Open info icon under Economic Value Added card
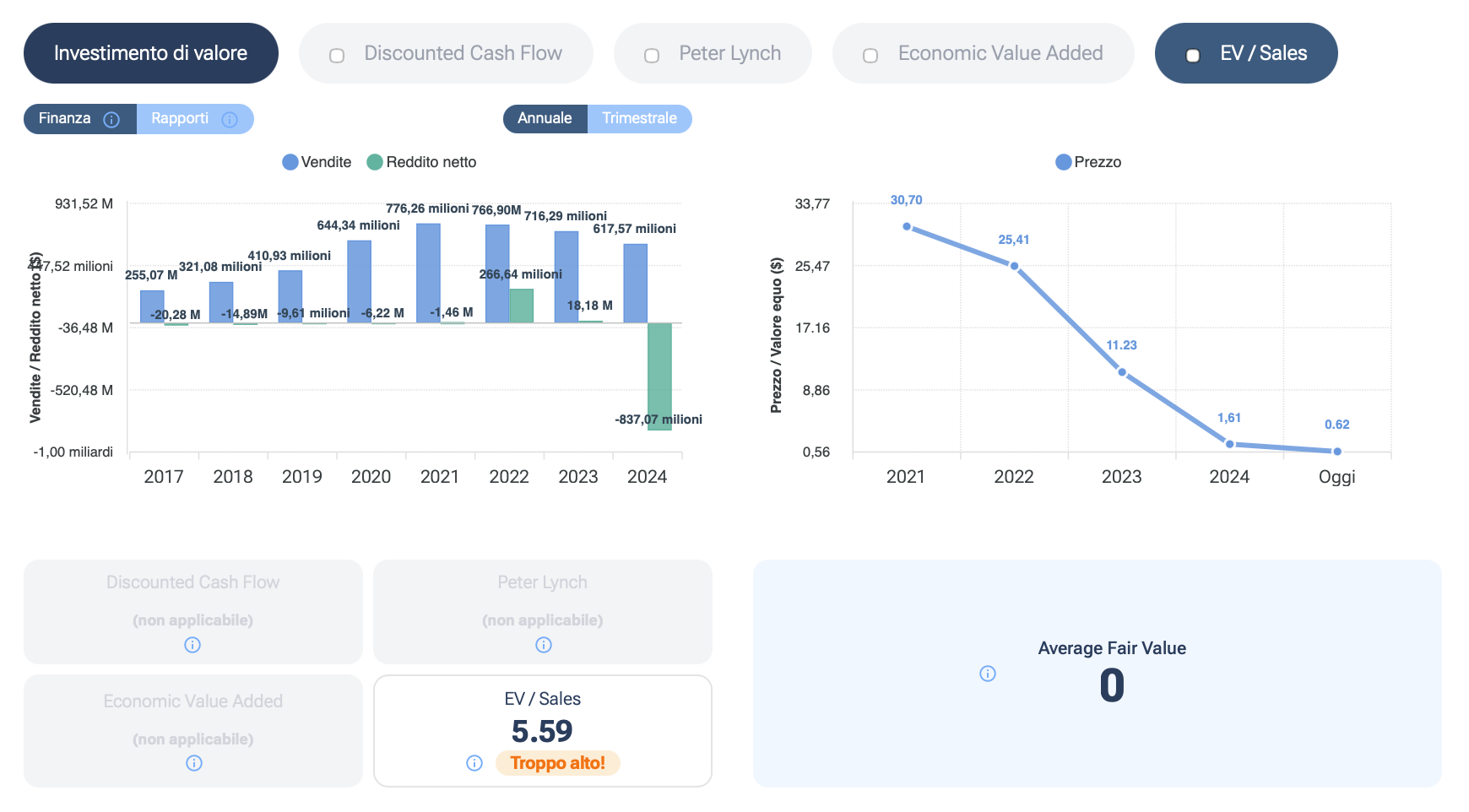1469x812 pixels. coord(193,763)
